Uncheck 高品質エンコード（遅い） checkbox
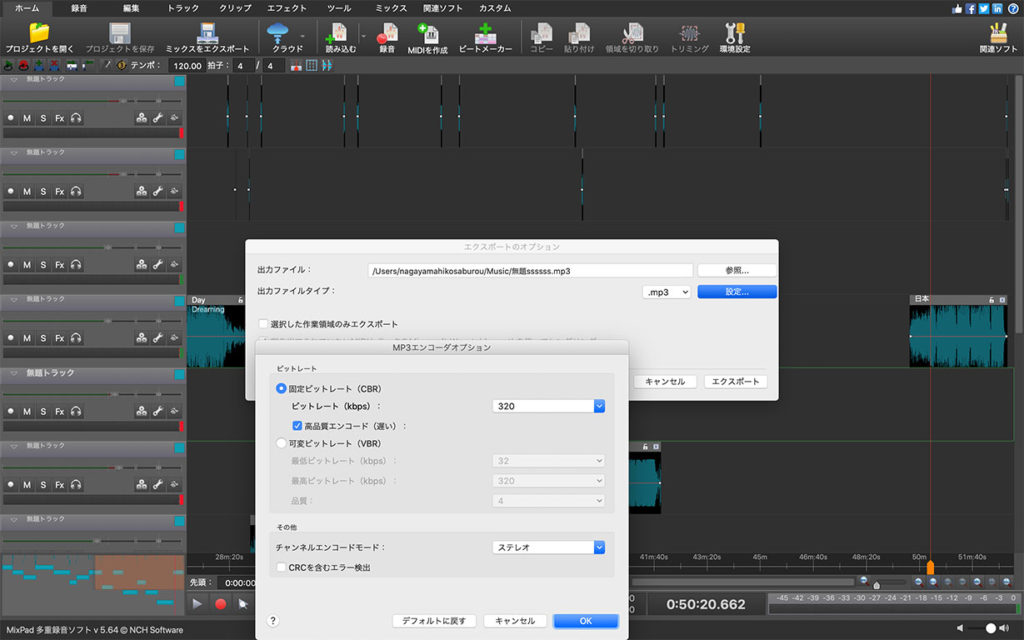 (x=297, y=426)
